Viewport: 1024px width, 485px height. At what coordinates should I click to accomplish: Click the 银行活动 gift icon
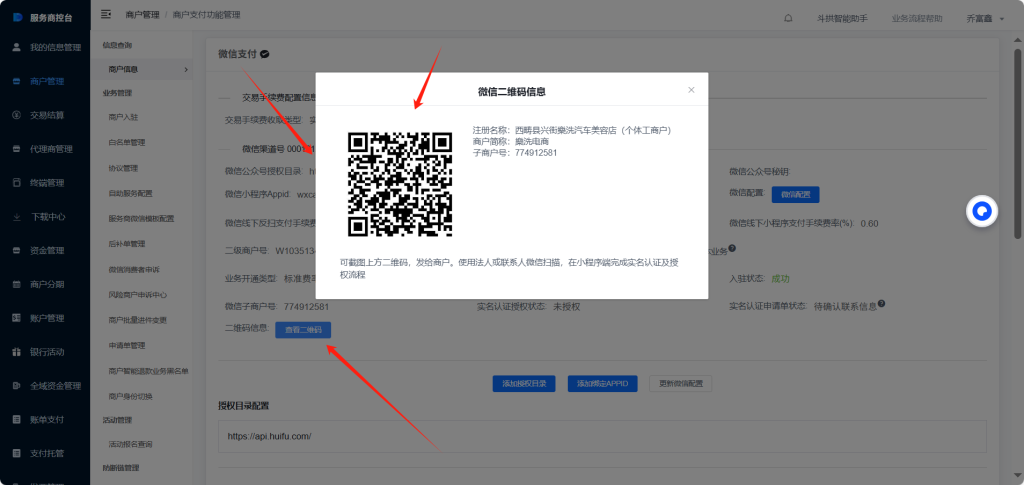pos(17,352)
